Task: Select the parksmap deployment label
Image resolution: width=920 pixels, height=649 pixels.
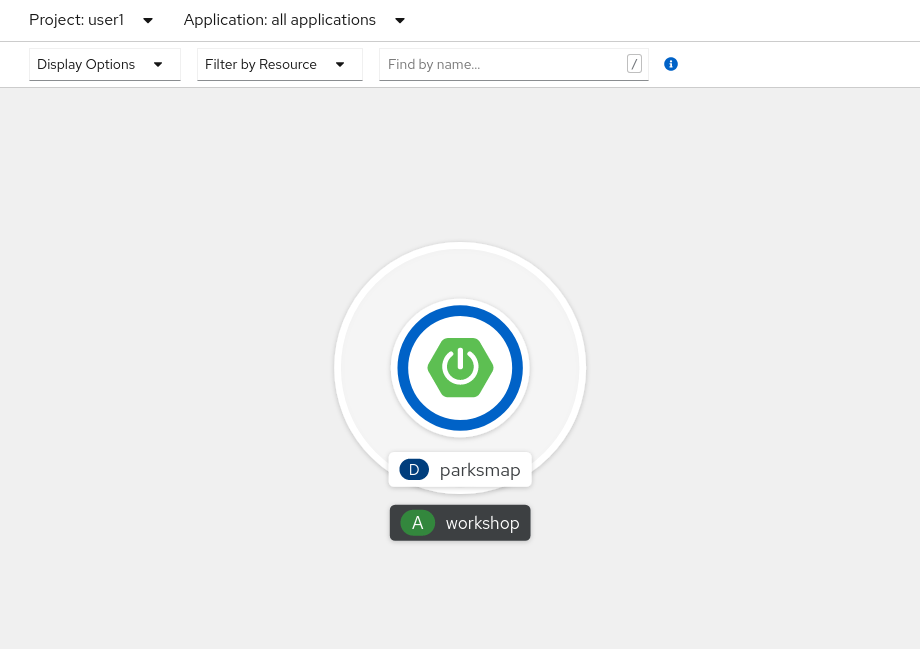Action: [x=480, y=470]
